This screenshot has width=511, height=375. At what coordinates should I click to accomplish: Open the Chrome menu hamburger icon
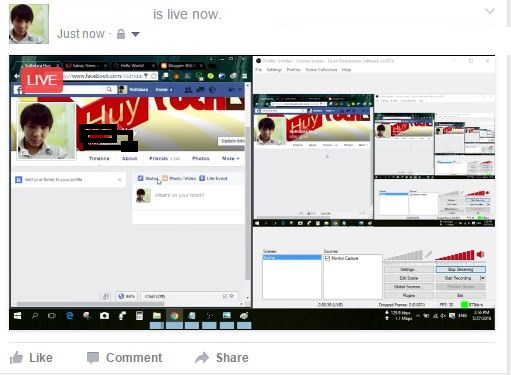245,76
